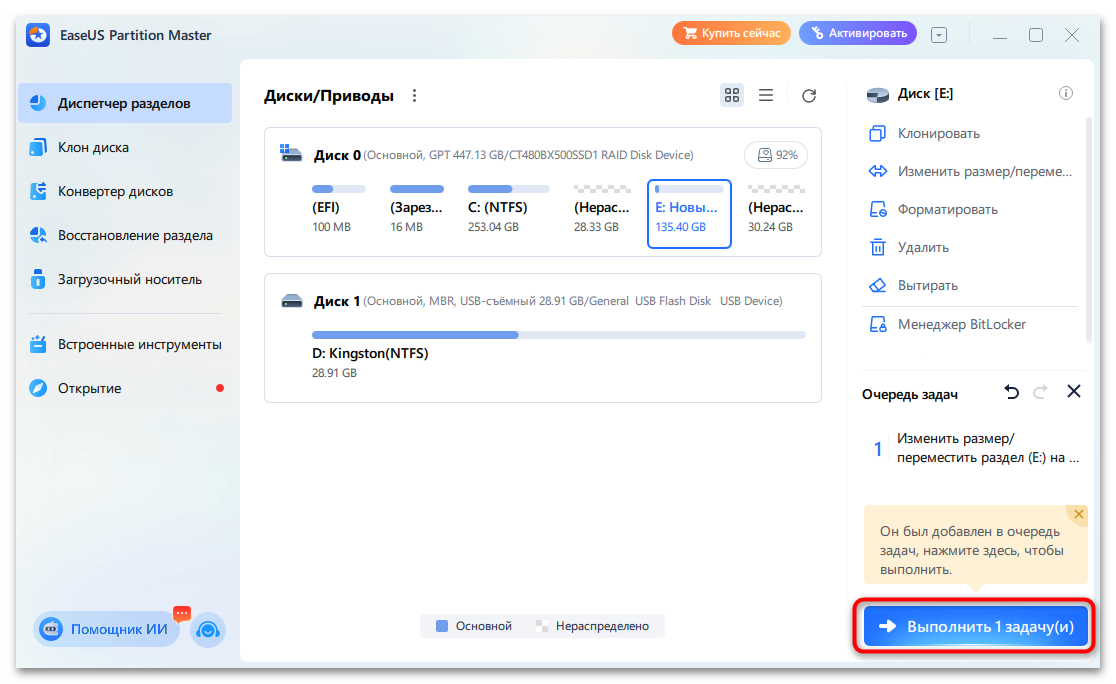The image size is (1116, 684).
Task: Select the C: (NTFS) partition
Action: [507, 210]
